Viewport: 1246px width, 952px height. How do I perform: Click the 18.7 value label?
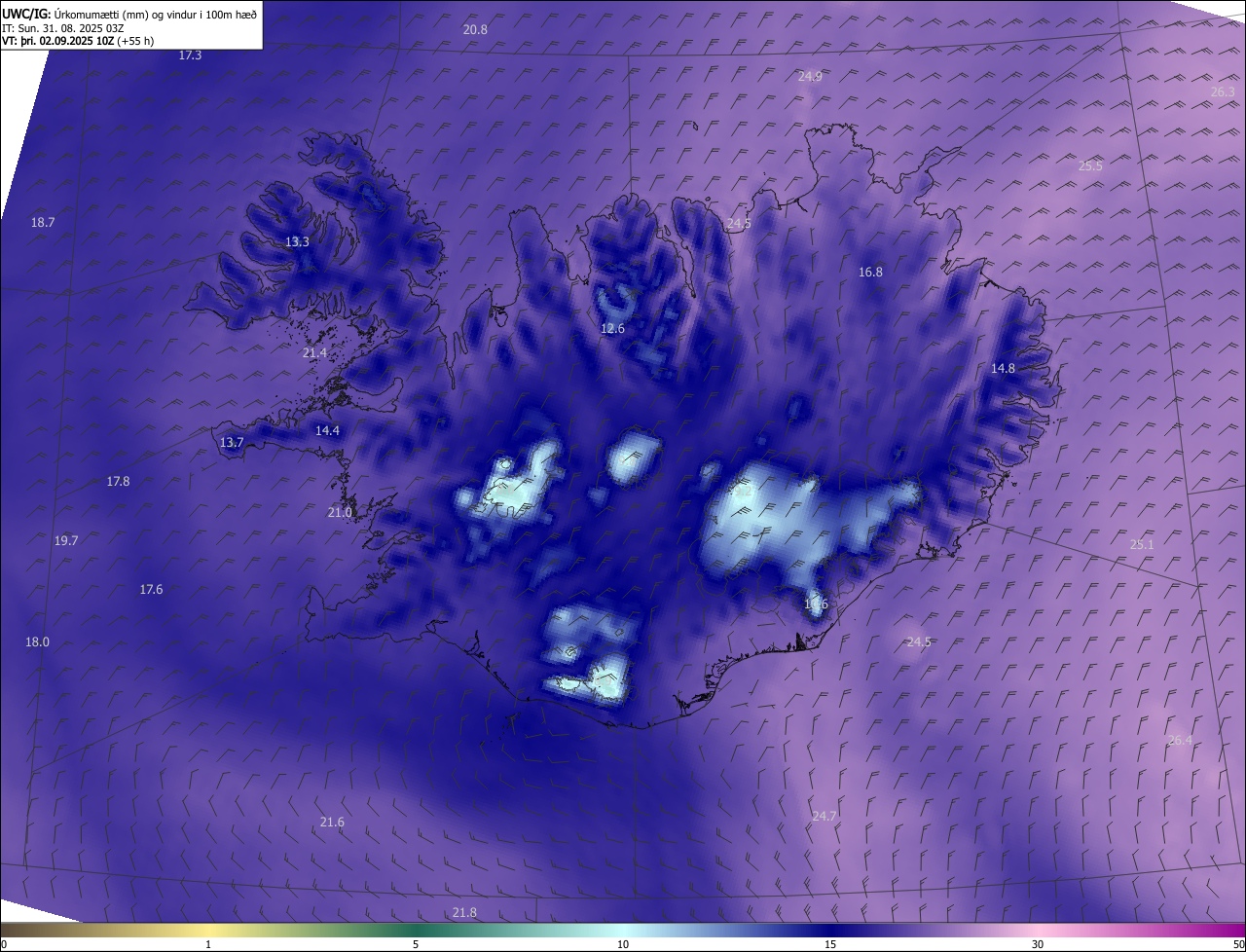point(43,223)
